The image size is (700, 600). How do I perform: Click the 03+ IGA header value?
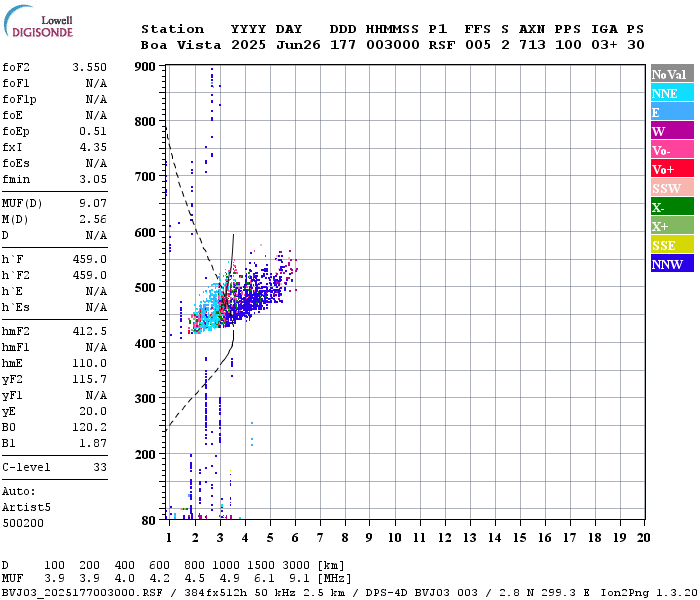[x=604, y=45]
